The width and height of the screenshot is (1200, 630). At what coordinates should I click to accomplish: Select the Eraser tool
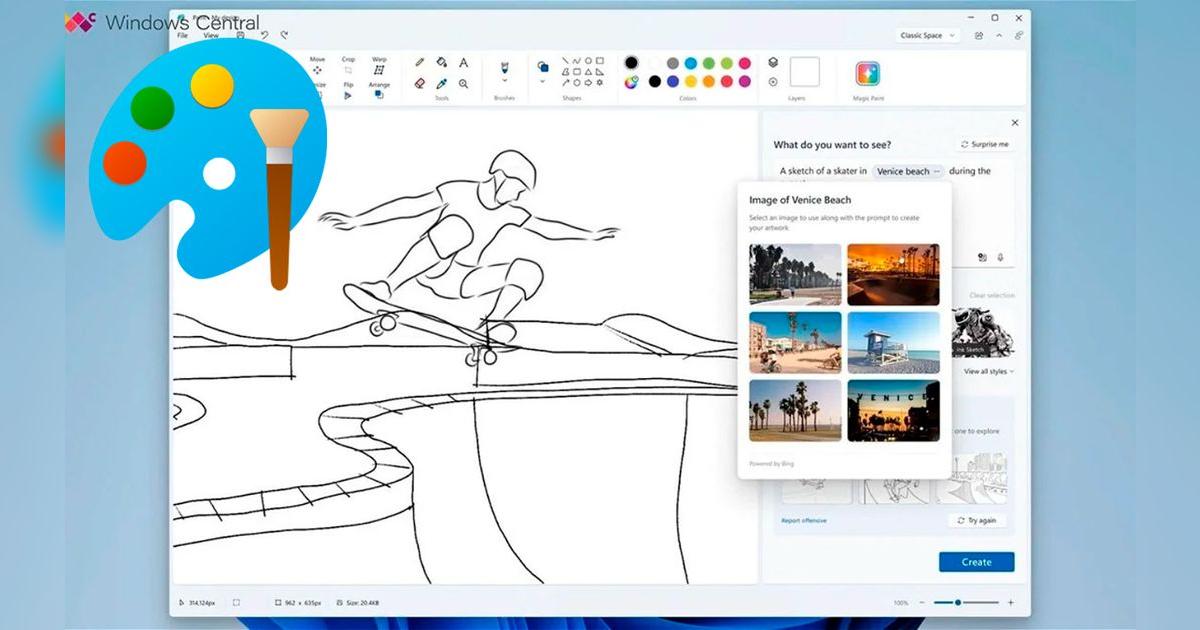pyautogui.click(x=421, y=83)
